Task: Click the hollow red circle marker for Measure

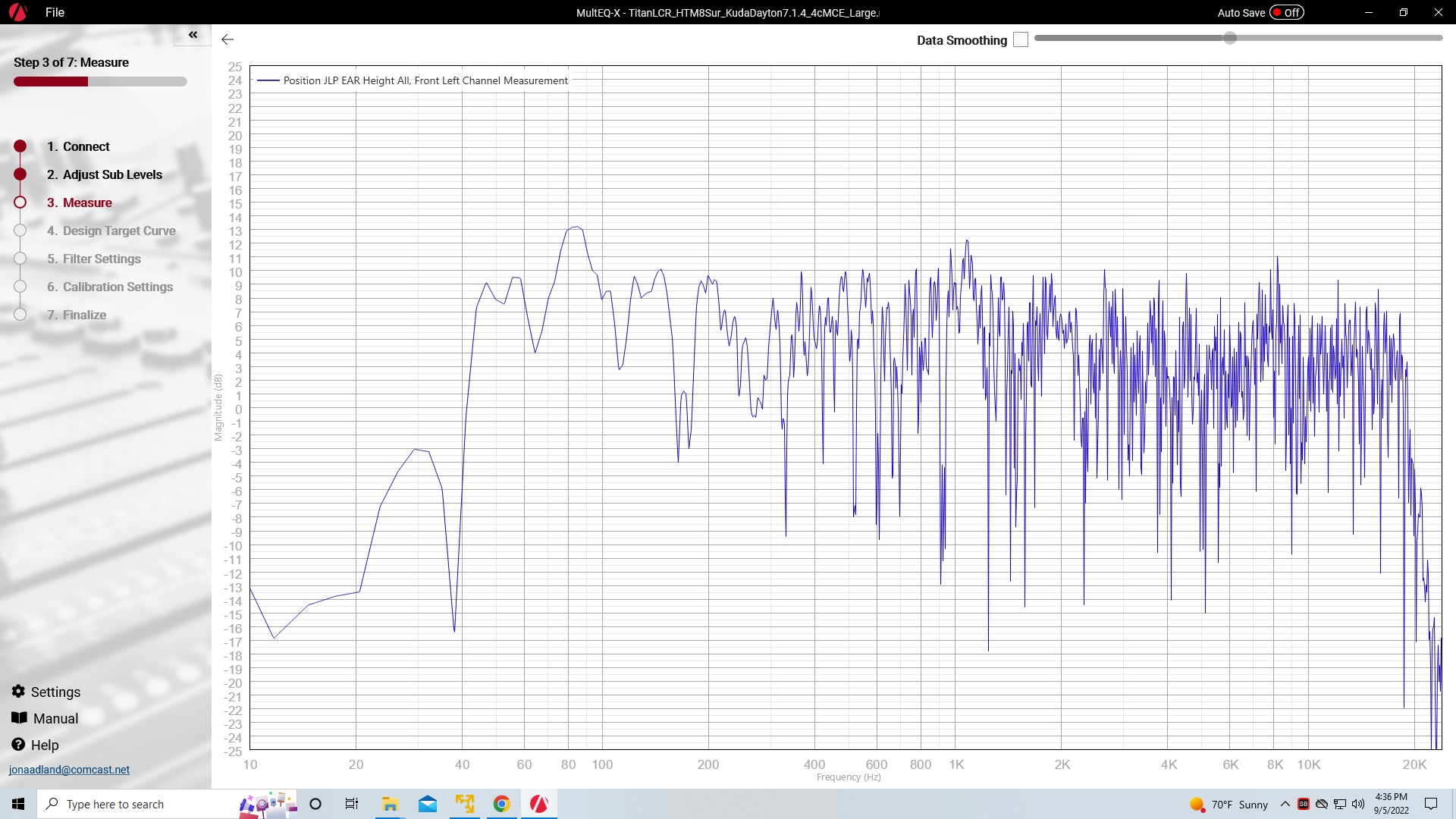Action: pyautogui.click(x=20, y=202)
